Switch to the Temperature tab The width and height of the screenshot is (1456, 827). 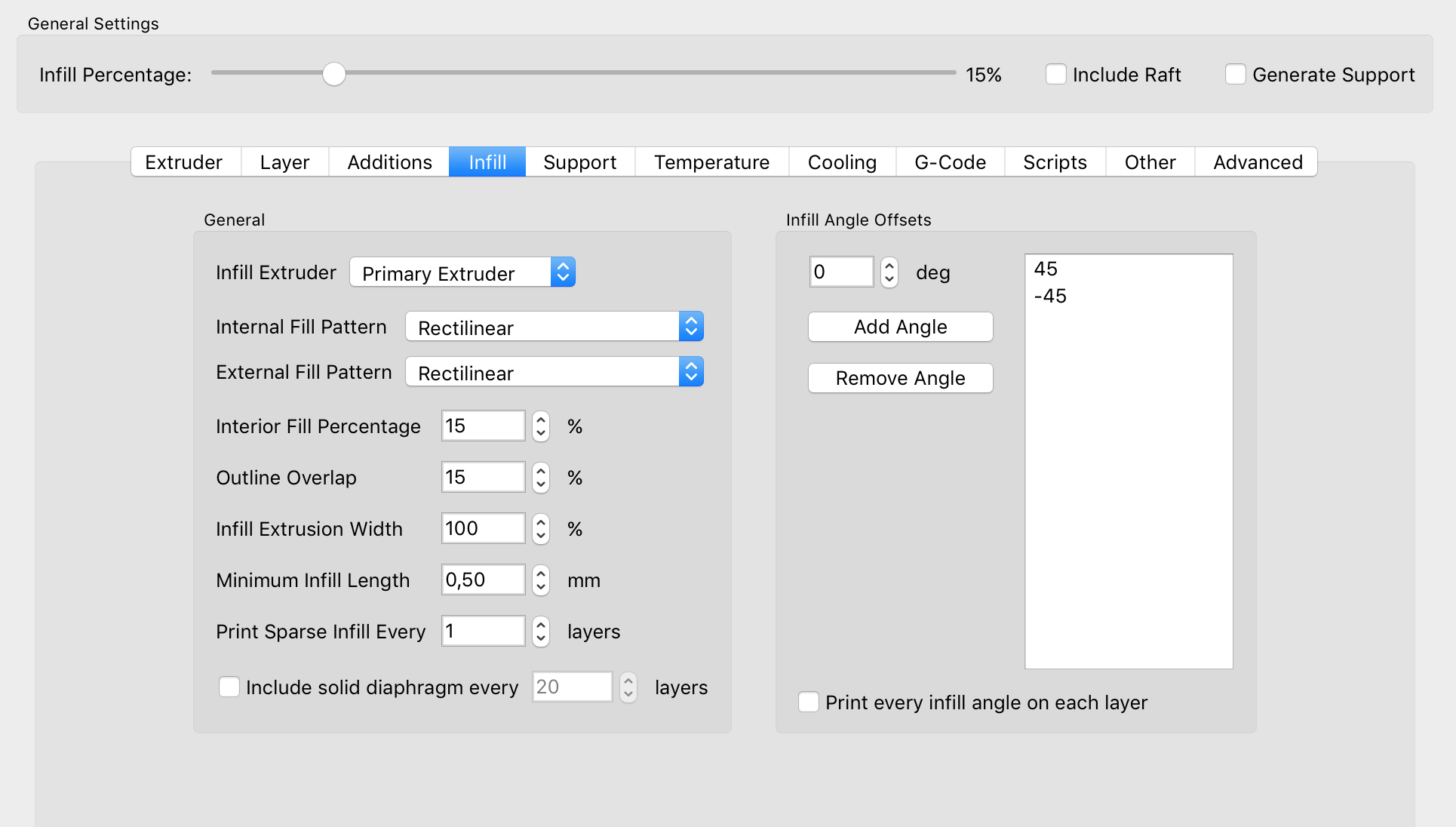click(711, 162)
